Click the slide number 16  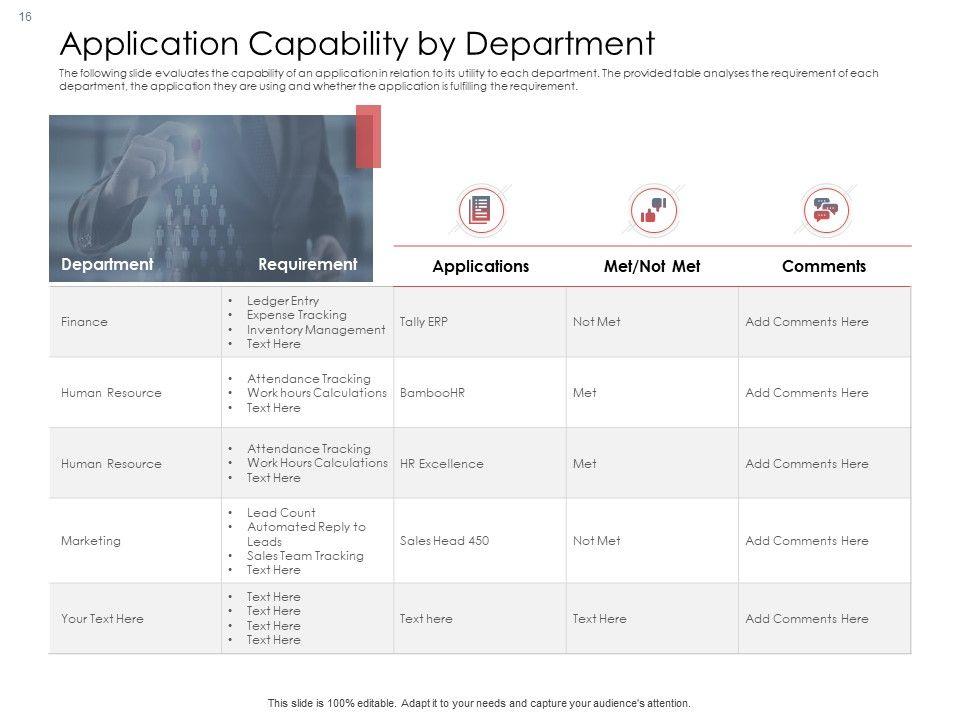tap(25, 17)
